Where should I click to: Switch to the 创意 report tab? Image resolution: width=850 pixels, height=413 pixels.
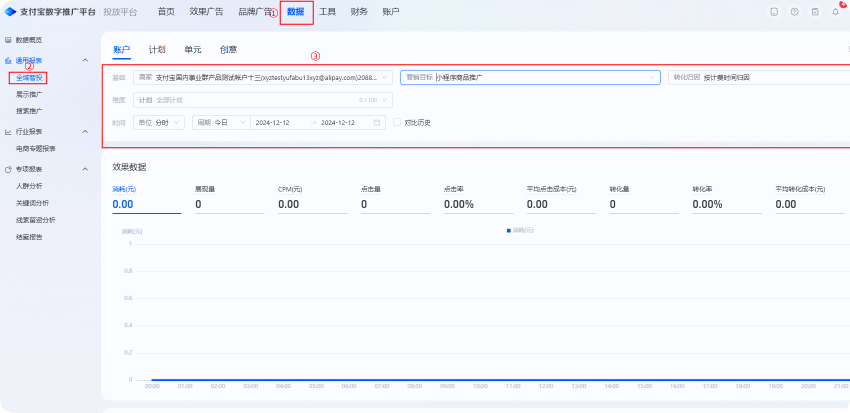(228, 49)
